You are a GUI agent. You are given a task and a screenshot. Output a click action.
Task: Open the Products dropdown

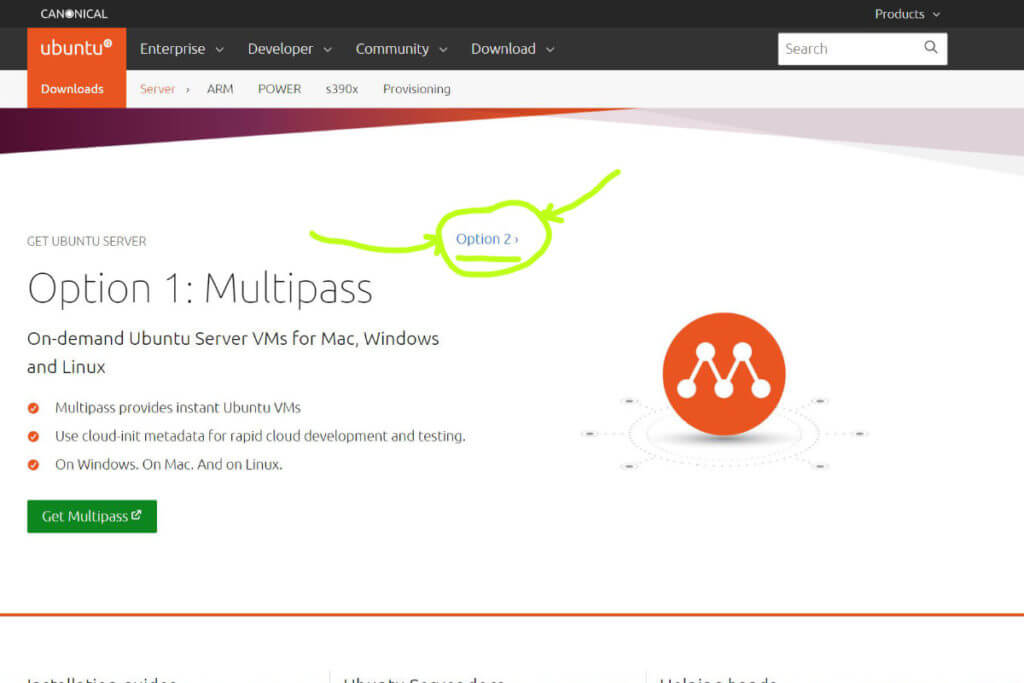pyautogui.click(x=907, y=14)
